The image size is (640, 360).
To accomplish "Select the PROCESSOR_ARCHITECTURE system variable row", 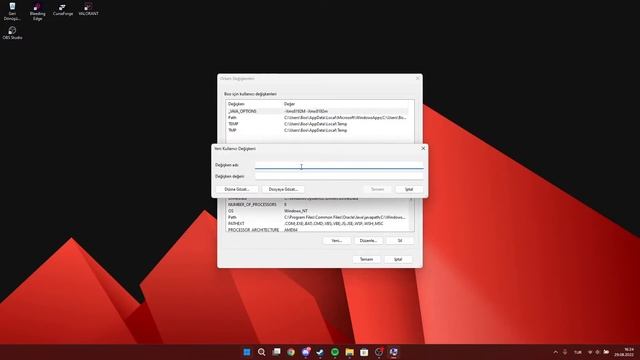I will (x=317, y=230).
